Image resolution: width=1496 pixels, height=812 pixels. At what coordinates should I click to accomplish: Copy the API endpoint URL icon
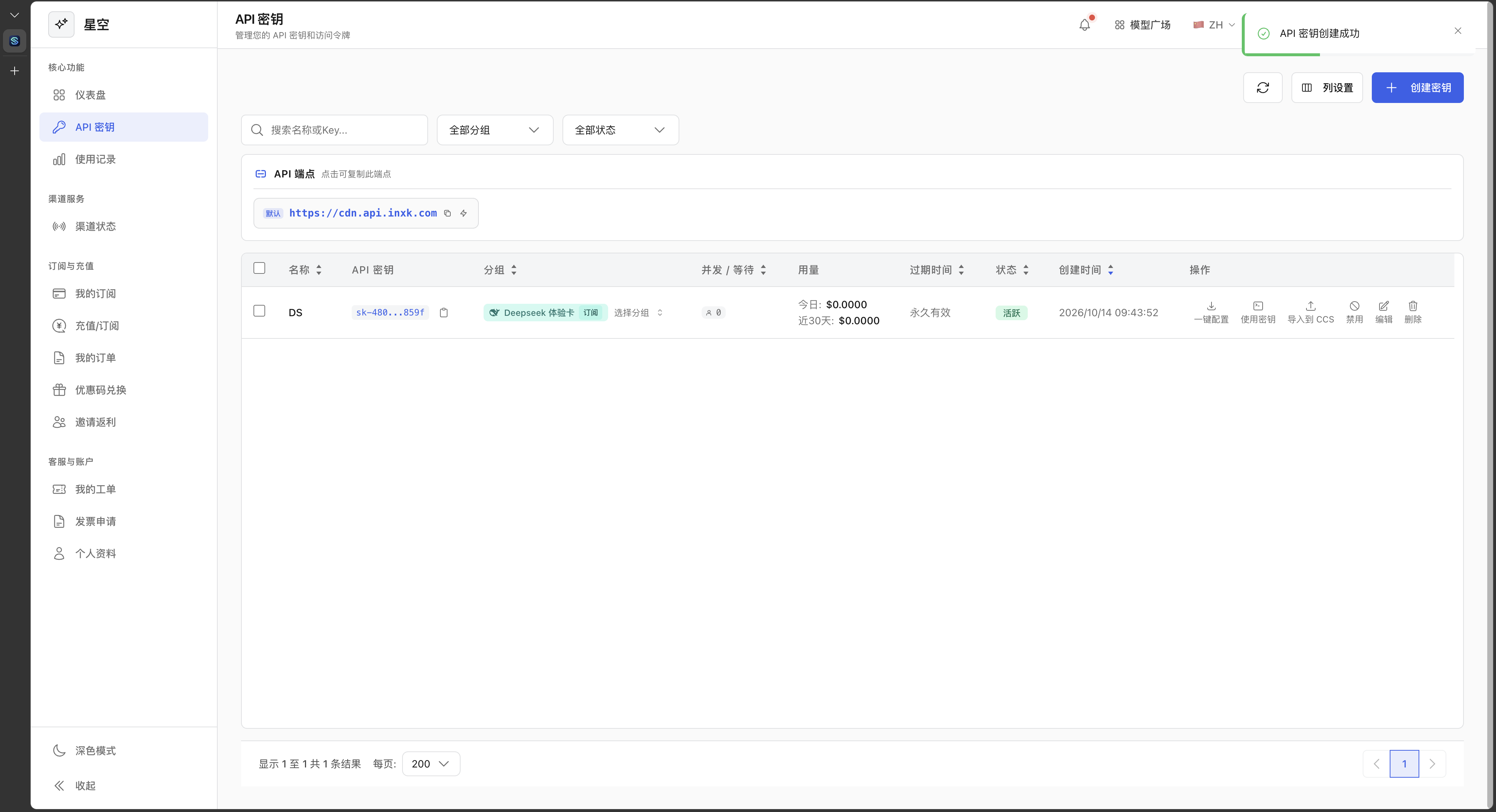[447, 213]
